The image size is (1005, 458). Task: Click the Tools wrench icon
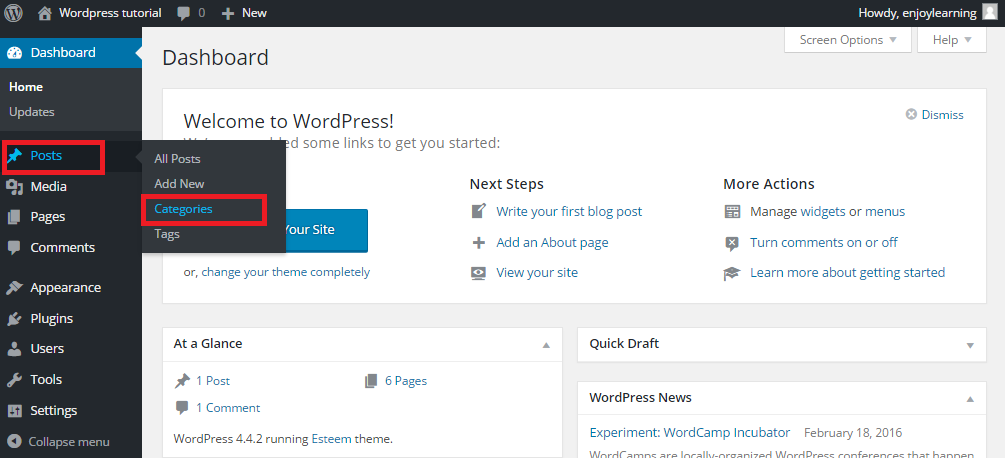[14, 380]
